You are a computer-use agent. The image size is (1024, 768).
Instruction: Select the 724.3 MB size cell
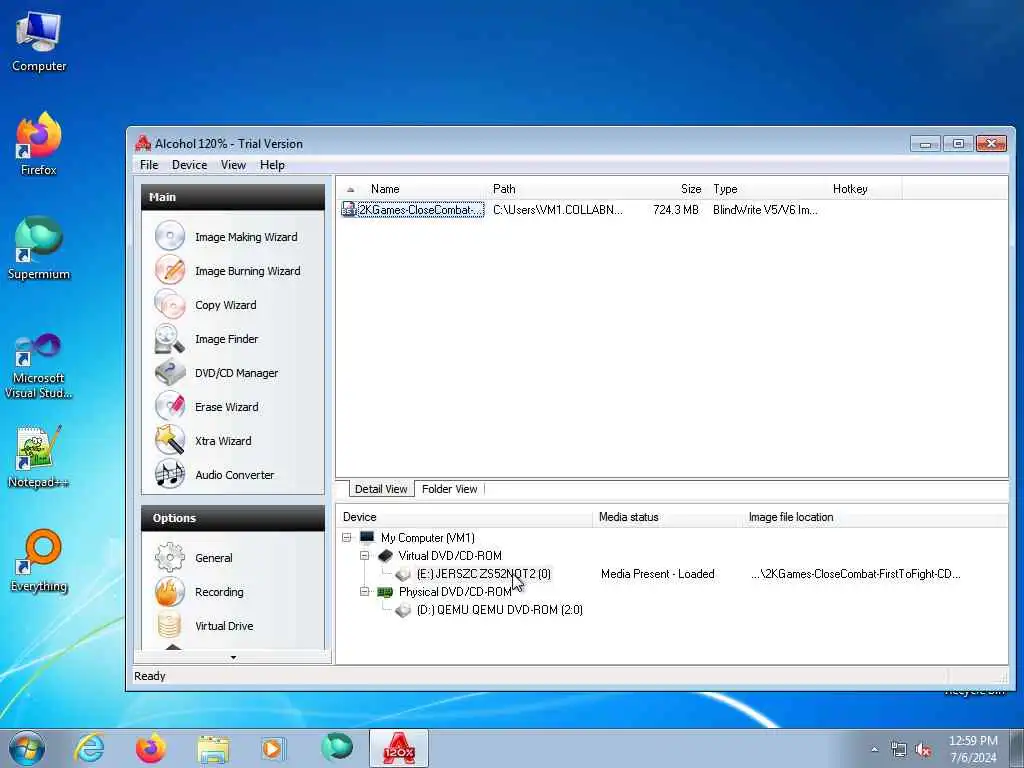676,210
